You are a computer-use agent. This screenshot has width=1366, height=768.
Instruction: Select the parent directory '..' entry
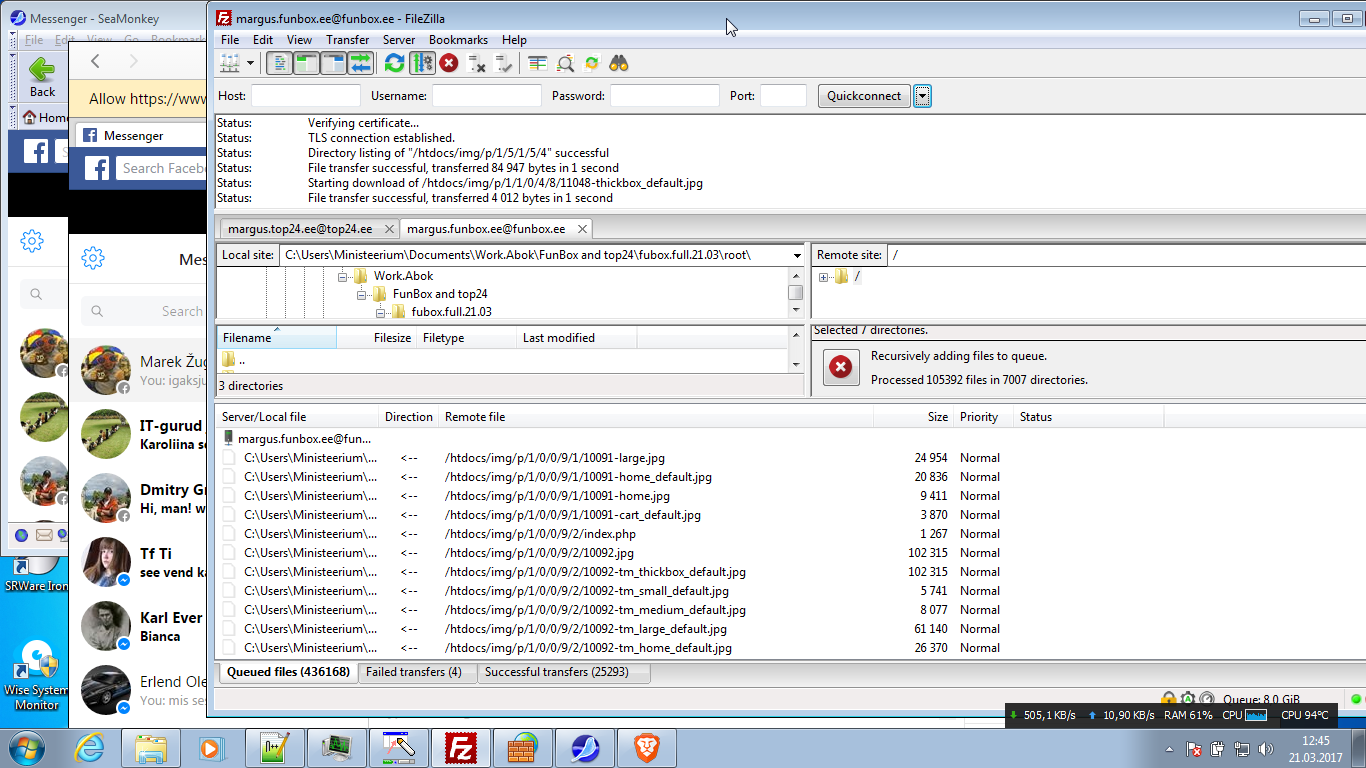pyautogui.click(x=503, y=360)
